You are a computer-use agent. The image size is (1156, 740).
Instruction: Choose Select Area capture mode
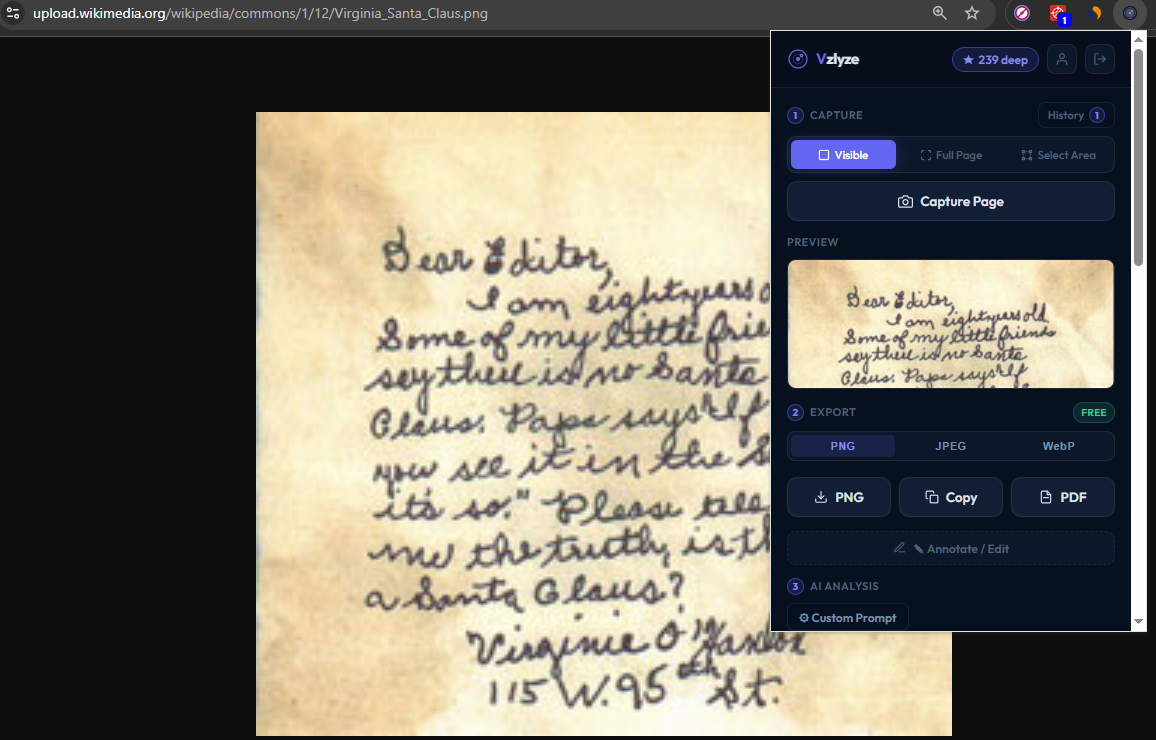[x=1059, y=155]
